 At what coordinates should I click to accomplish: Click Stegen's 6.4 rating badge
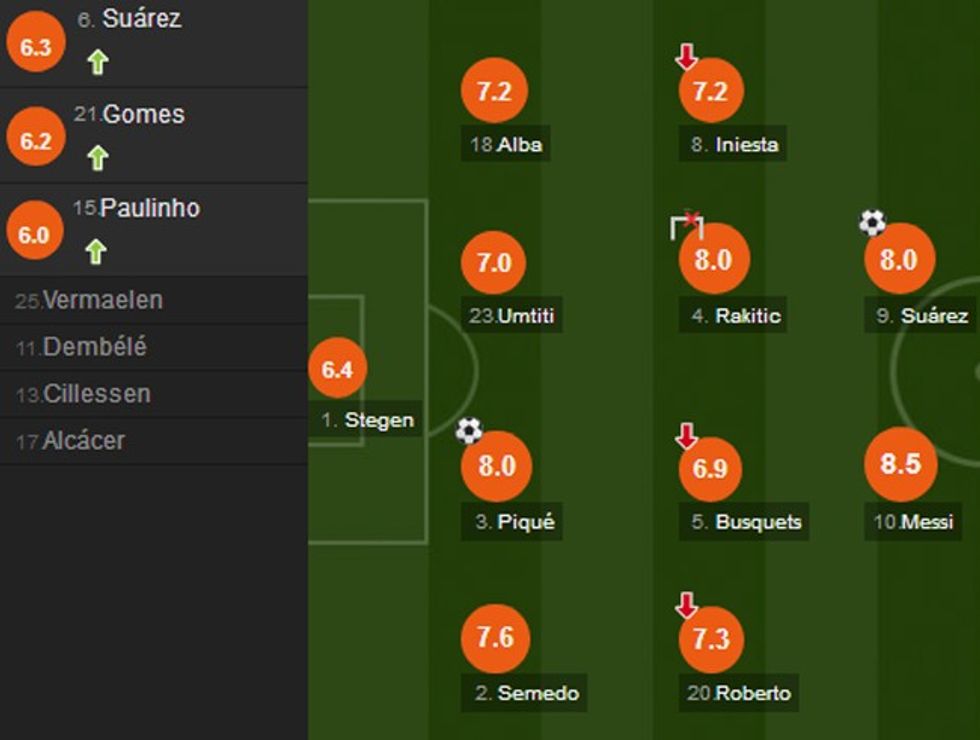click(337, 369)
